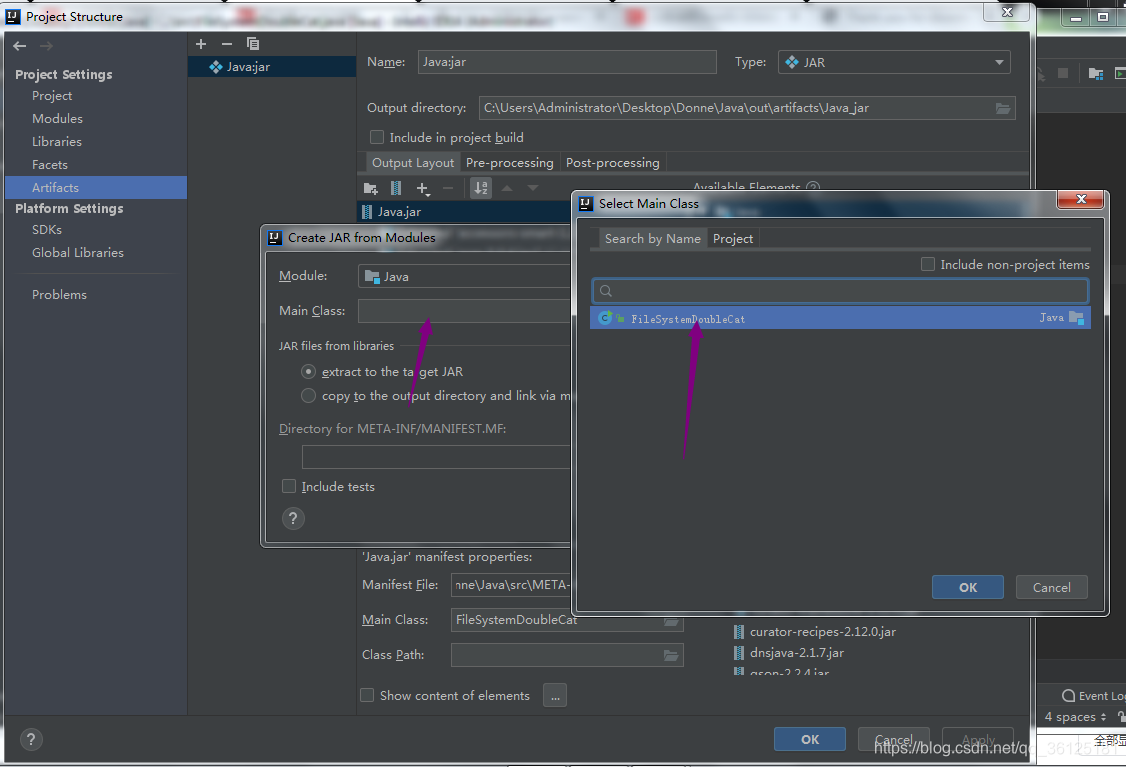Add a new artifact with the plus icon
The width and height of the screenshot is (1126, 767).
coord(201,44)
